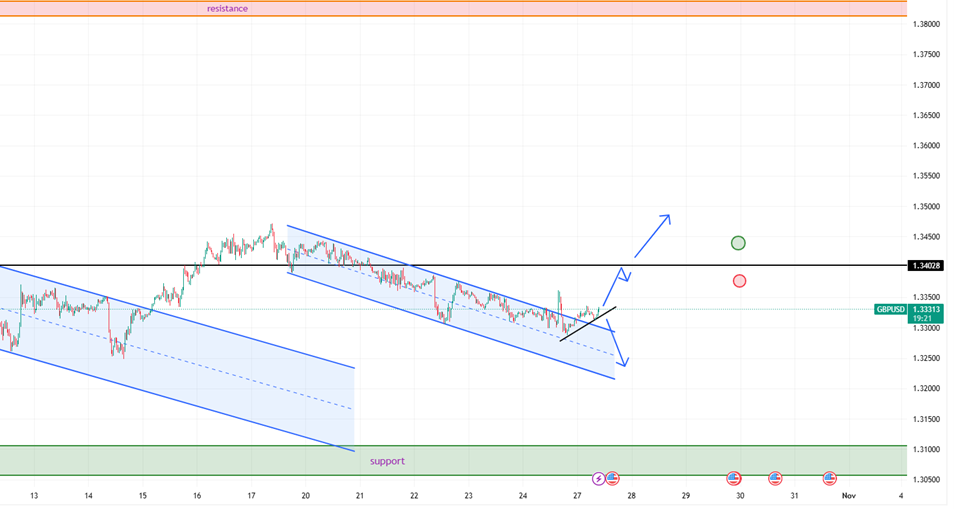Open US flag economic event above date 30
Image resolution: width=969 pixels, height=509 pixels.
[x=734, y=479]
